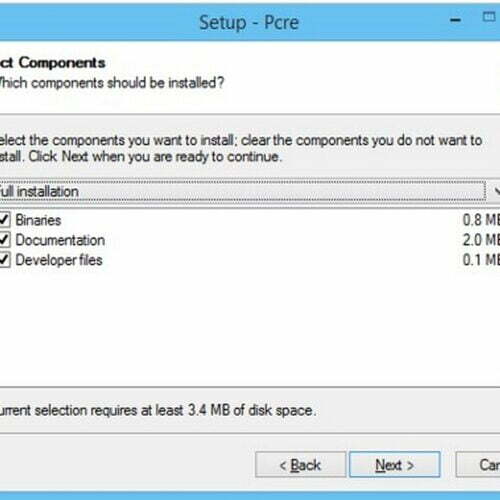This screenshot has height=500, width=500.
Task: Click the dropdown arrow beside Full installation
Action: click(x=495, y=191)
